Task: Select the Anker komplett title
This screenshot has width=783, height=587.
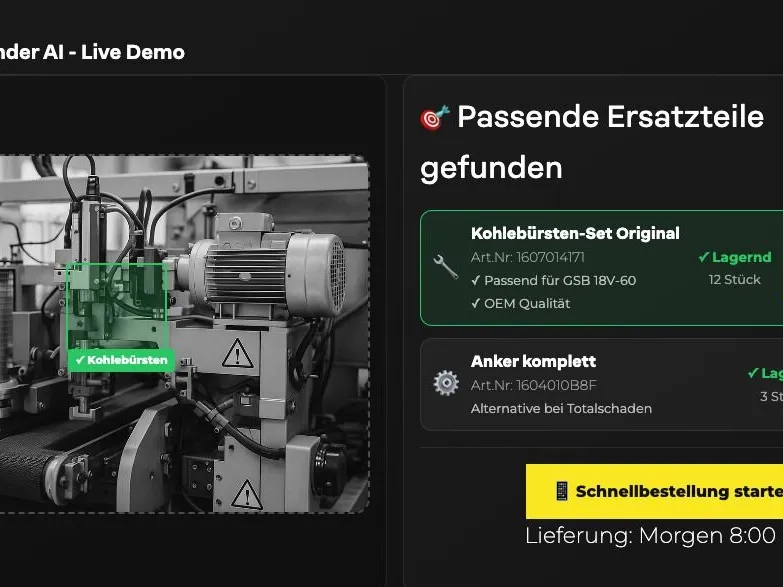Action: click(533, 361)
